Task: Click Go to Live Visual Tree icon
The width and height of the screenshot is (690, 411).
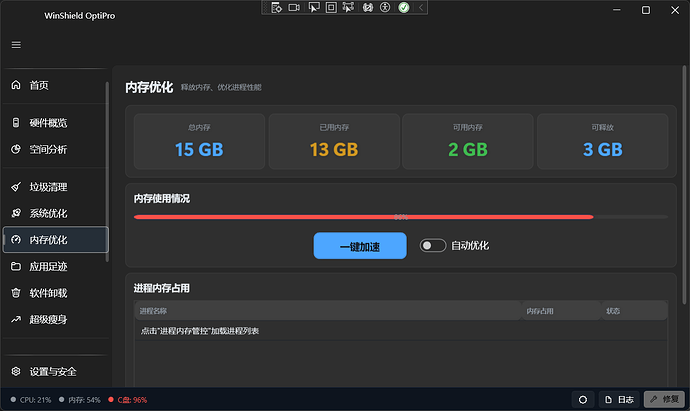Action: (276, 7)
